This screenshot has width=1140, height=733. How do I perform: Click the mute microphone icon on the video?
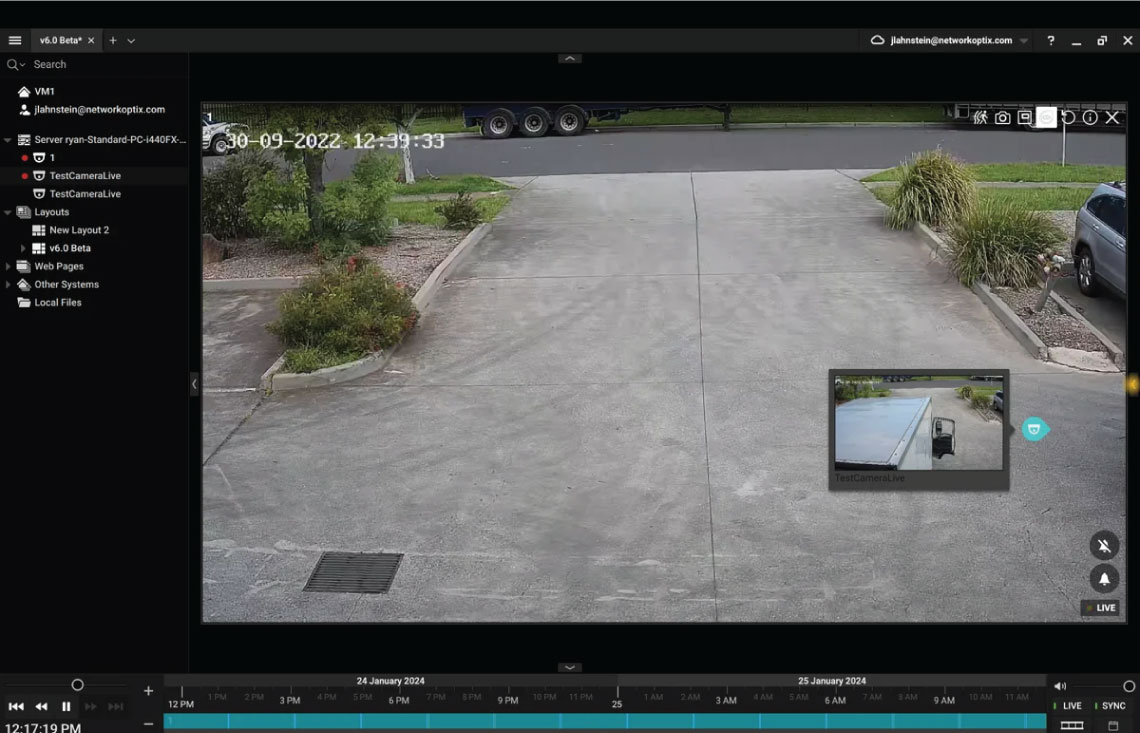1104,546
